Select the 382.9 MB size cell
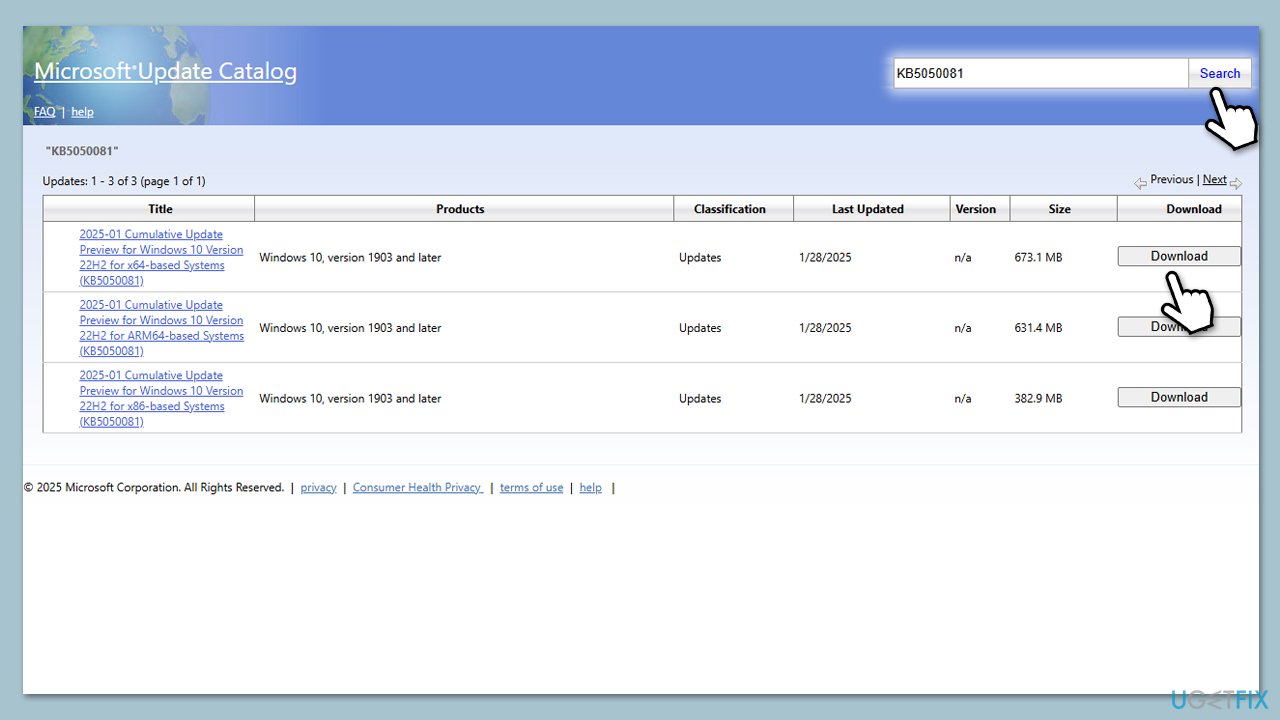The width and height of the screenshot is (1280, 720). click(x=1038, y=398)
